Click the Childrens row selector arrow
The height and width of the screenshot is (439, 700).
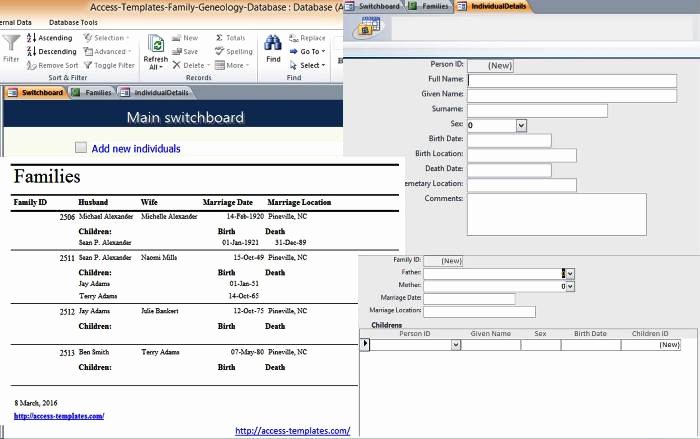(x=365, y=344)
